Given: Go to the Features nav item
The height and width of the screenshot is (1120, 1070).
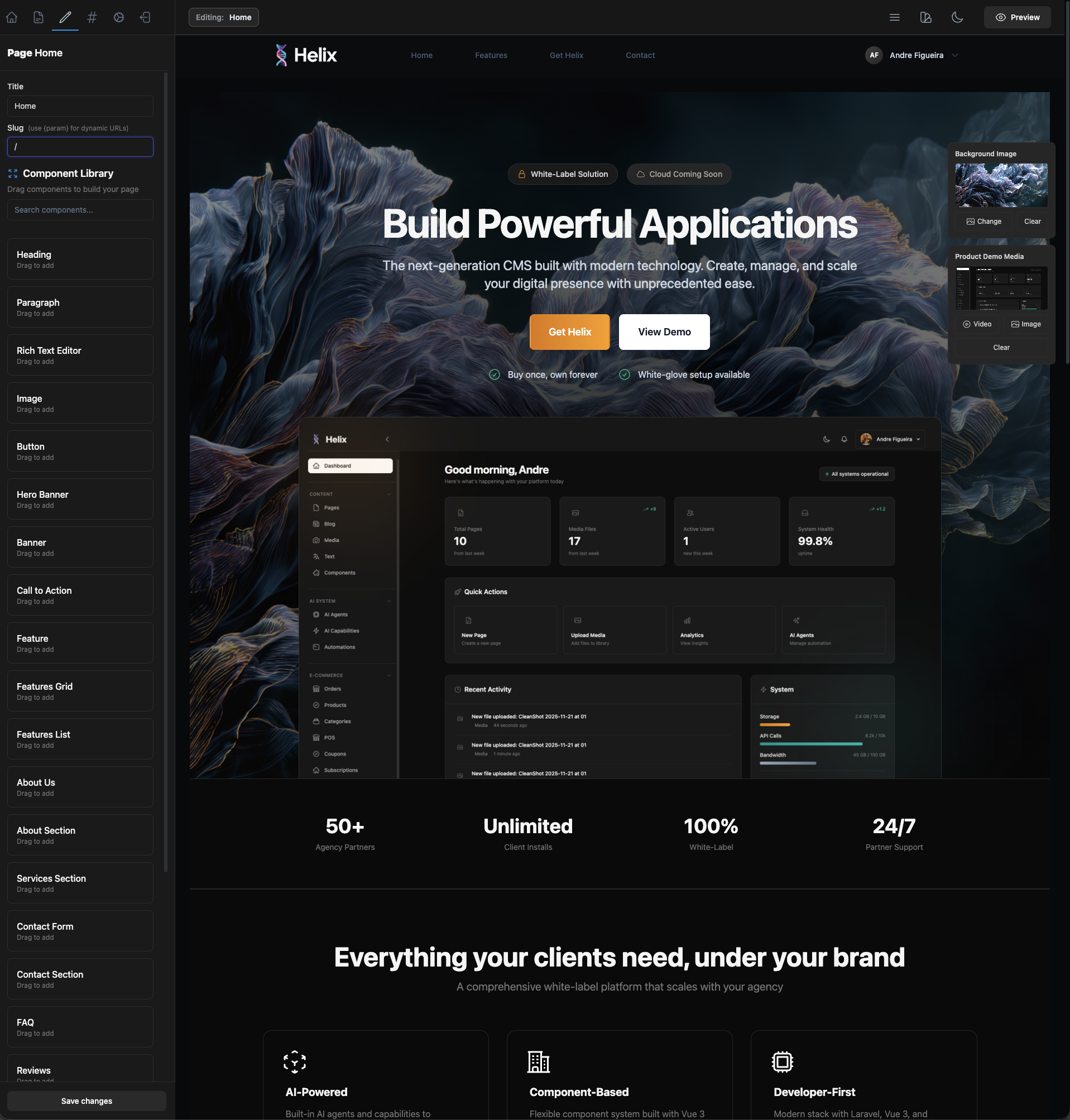Looking at the screenshot, I should [491, 55].
